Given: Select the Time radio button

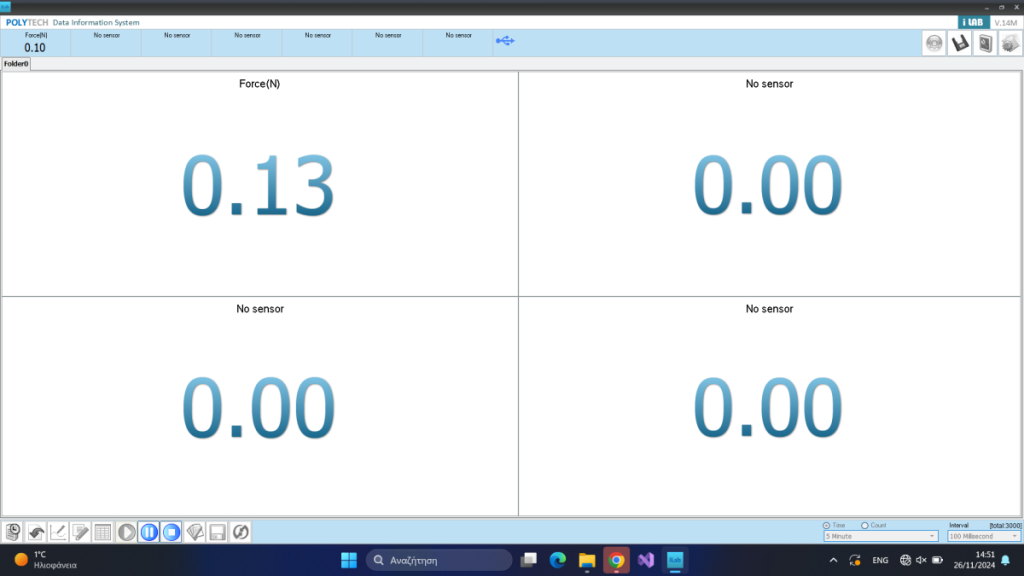Looking at the screenshot, I should pos(827,525).
